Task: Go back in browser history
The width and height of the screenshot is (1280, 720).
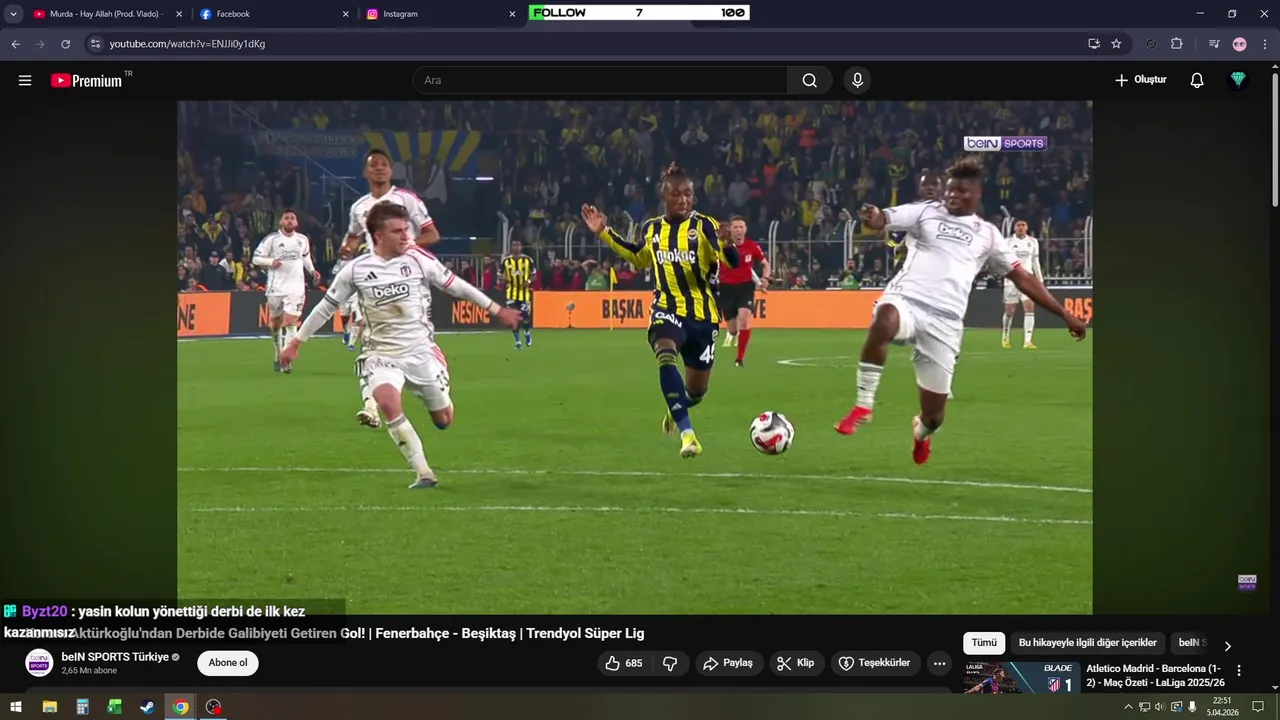Action: coord(15,44)
